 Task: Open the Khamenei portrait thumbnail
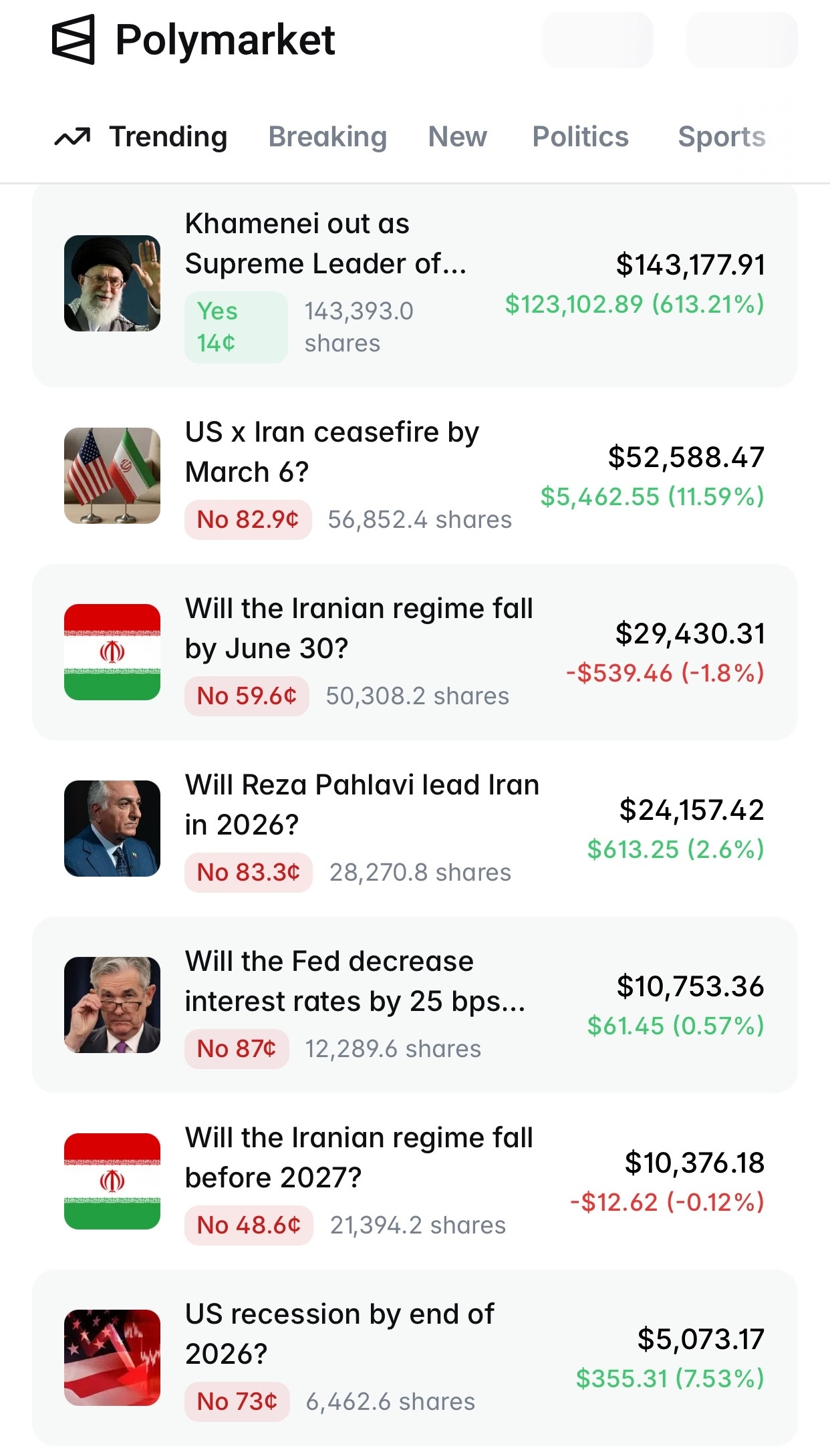(112, 283)
